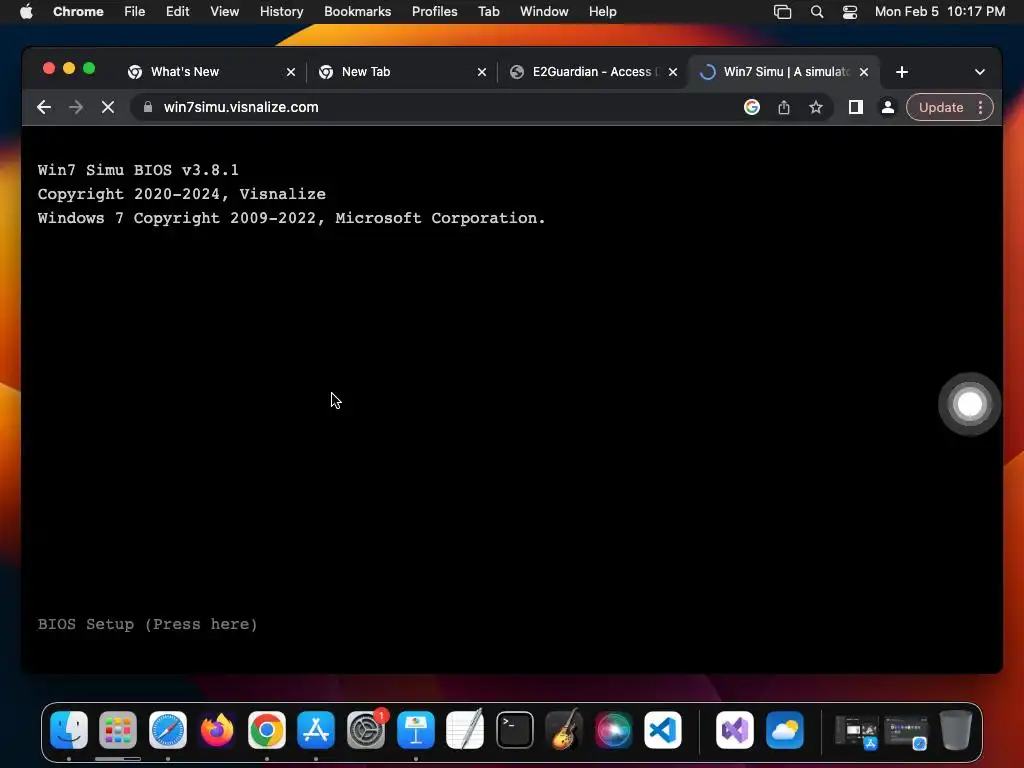This screenshot has height=768, width=1024.
Task: Click the forward navigation arrow
Action: [76, 107]
